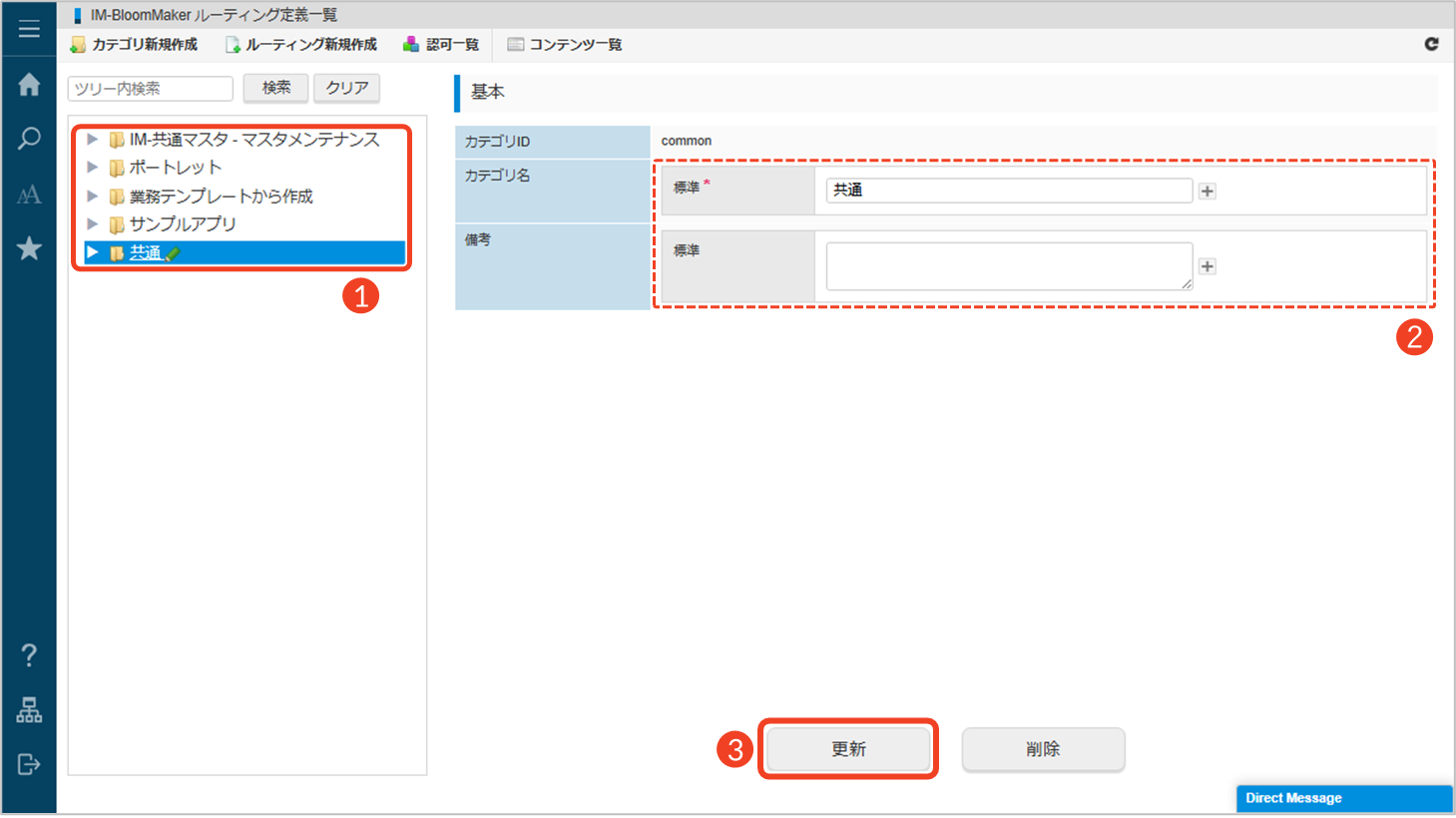Click the logout icon in sidebar

(29, 764)
